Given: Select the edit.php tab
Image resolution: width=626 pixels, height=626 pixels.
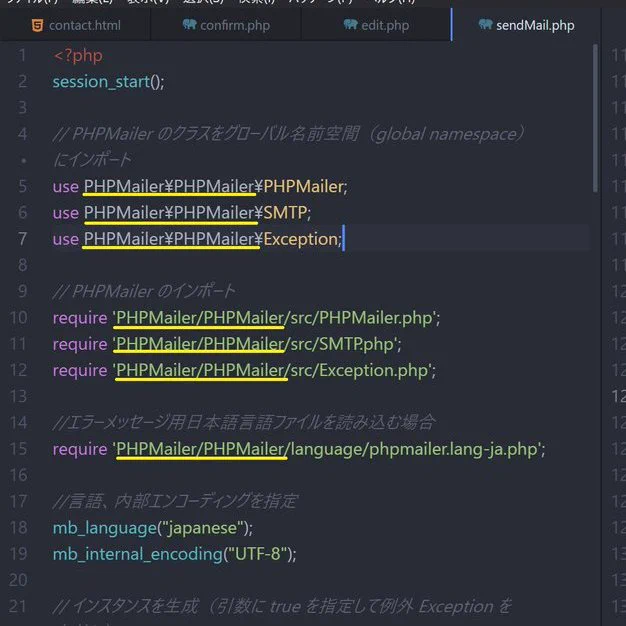Looking at the screenshot, I should [x=376, y=25].
